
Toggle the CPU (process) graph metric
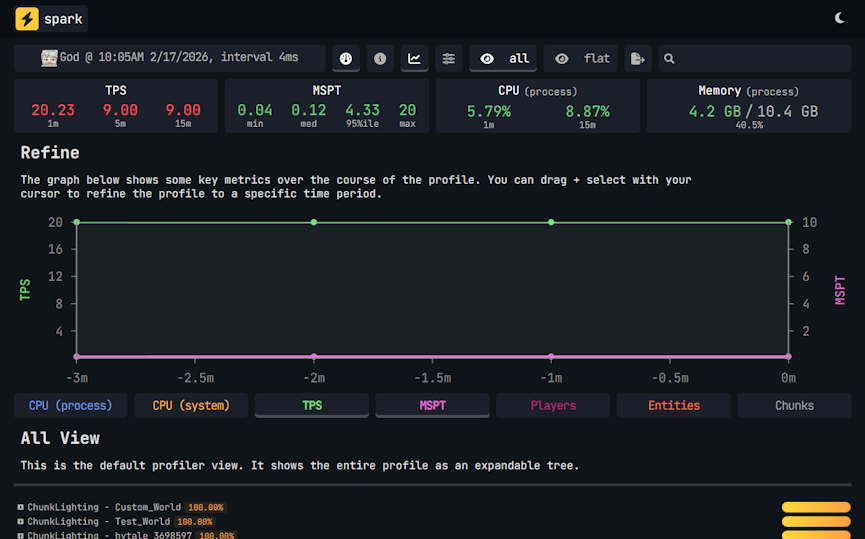pos(71,405)
